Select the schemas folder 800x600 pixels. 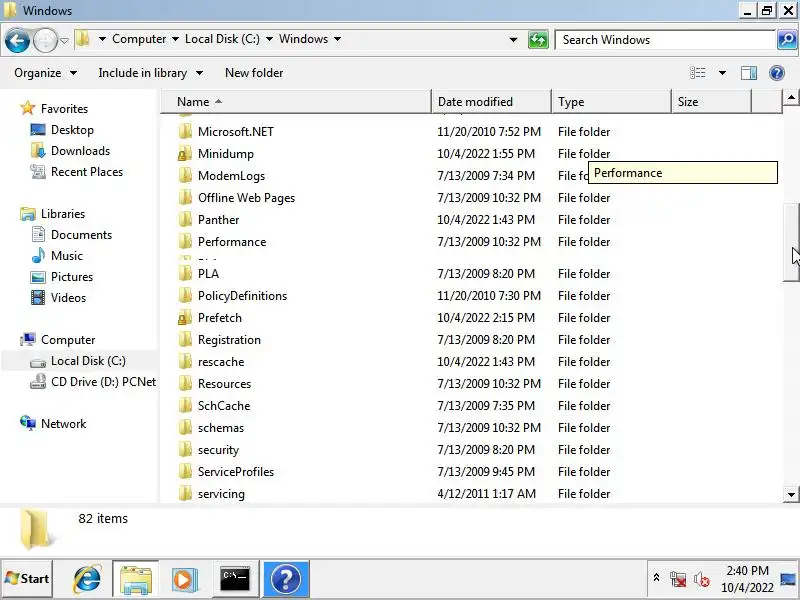tap(220, 428)
